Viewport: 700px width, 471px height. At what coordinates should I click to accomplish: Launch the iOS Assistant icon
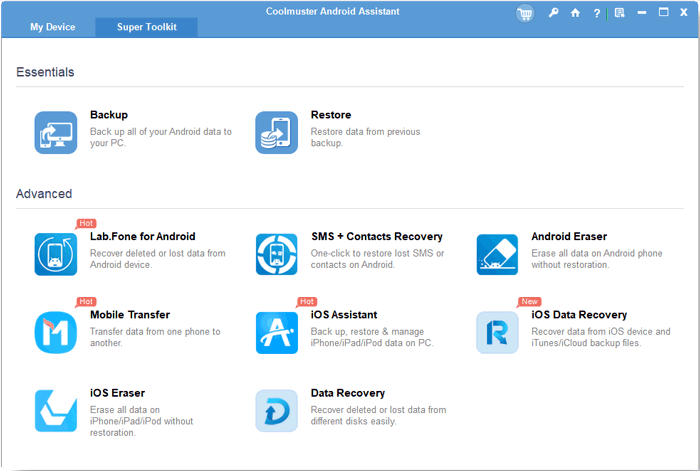[x=276, y=332]
